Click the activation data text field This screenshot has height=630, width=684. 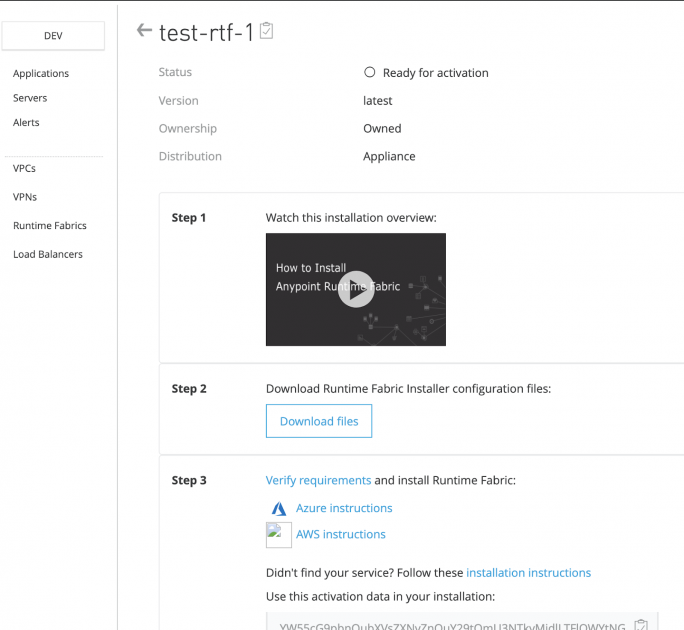tap(462, 621)
